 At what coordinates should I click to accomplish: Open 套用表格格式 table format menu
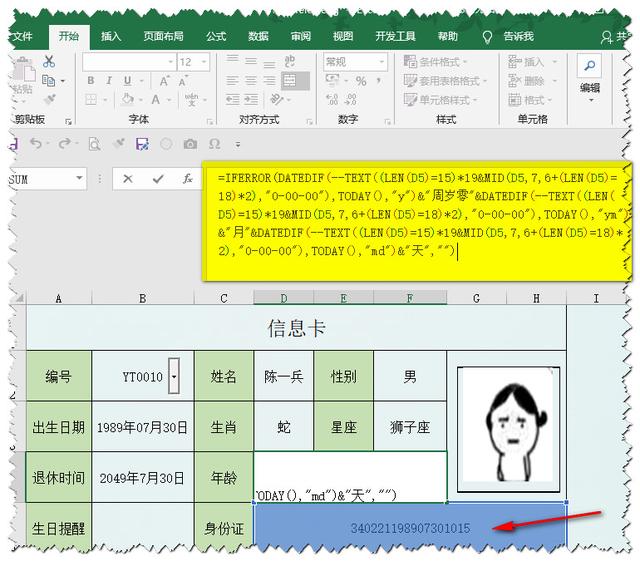pyautogui.click(x=445, y=80)
